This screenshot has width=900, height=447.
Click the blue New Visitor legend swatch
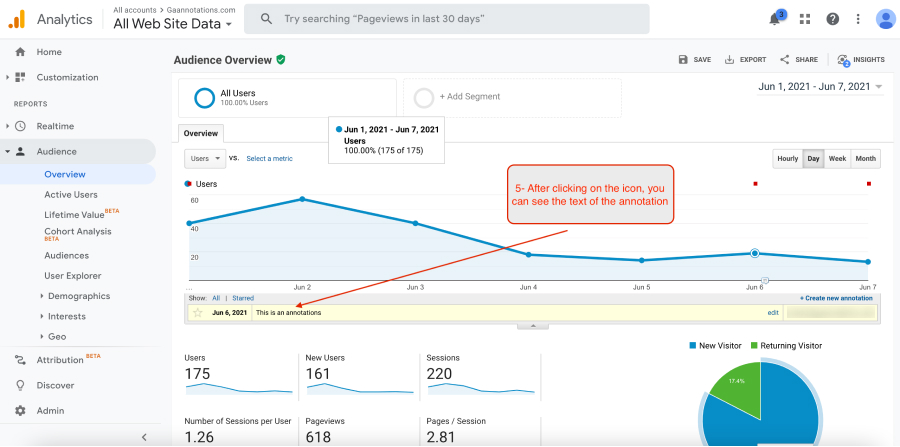pos(693,345)
